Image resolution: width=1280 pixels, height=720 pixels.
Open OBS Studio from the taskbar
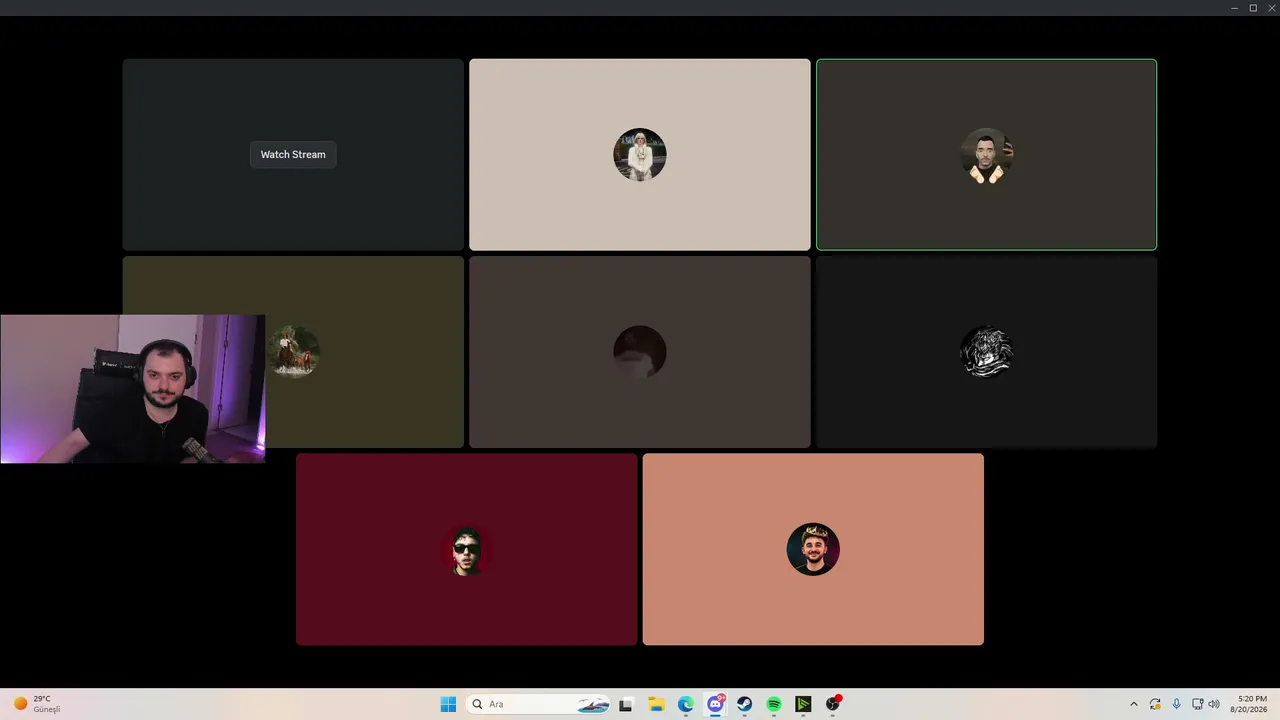tap(833, 704)
